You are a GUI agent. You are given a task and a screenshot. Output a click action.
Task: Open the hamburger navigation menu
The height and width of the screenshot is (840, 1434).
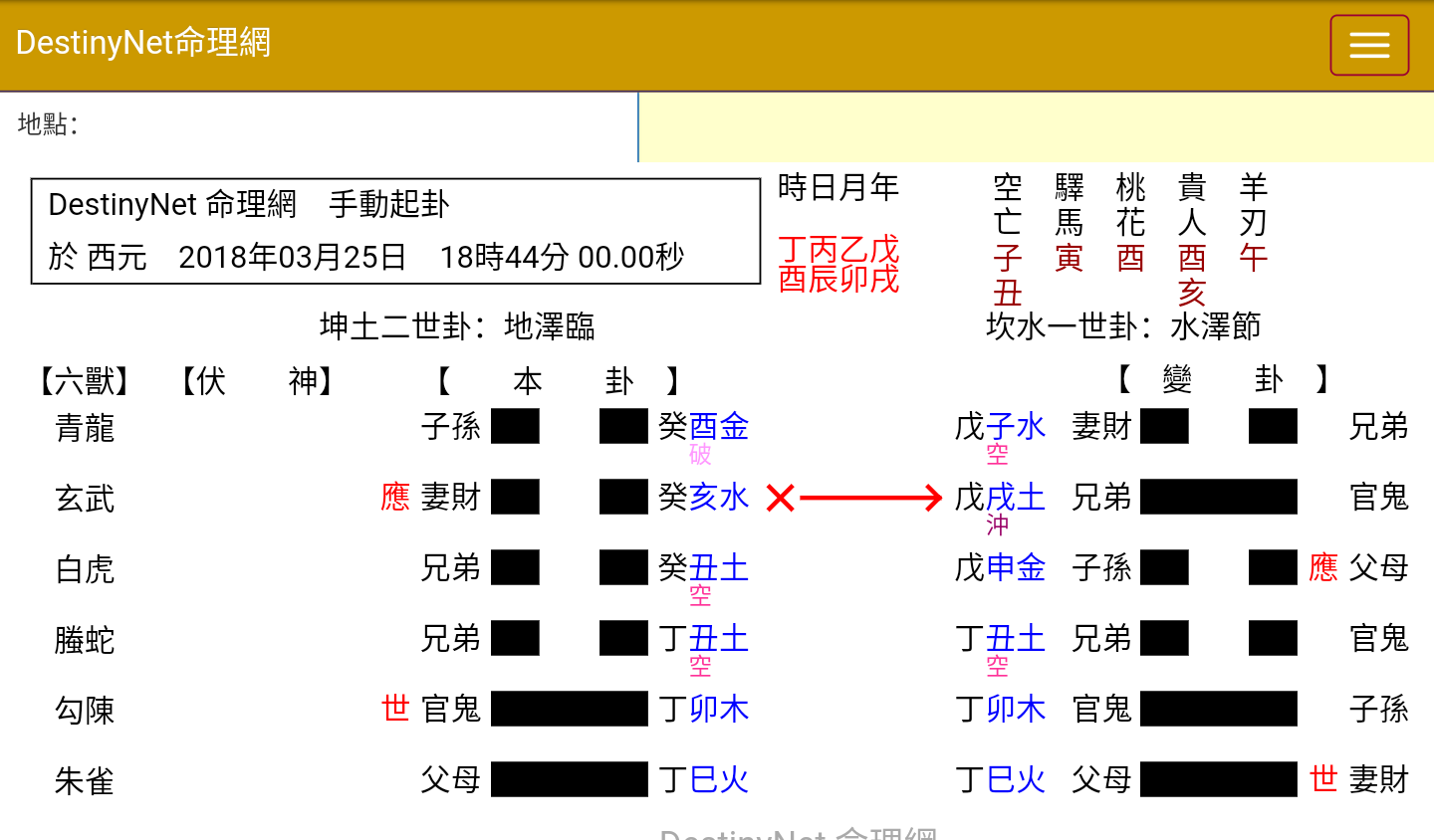[x=1368, y=45]
